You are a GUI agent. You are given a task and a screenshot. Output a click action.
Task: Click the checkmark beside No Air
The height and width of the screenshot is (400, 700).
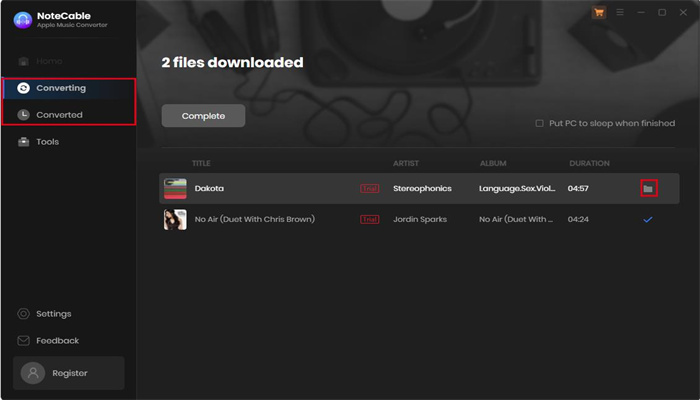tap(648, 220)
